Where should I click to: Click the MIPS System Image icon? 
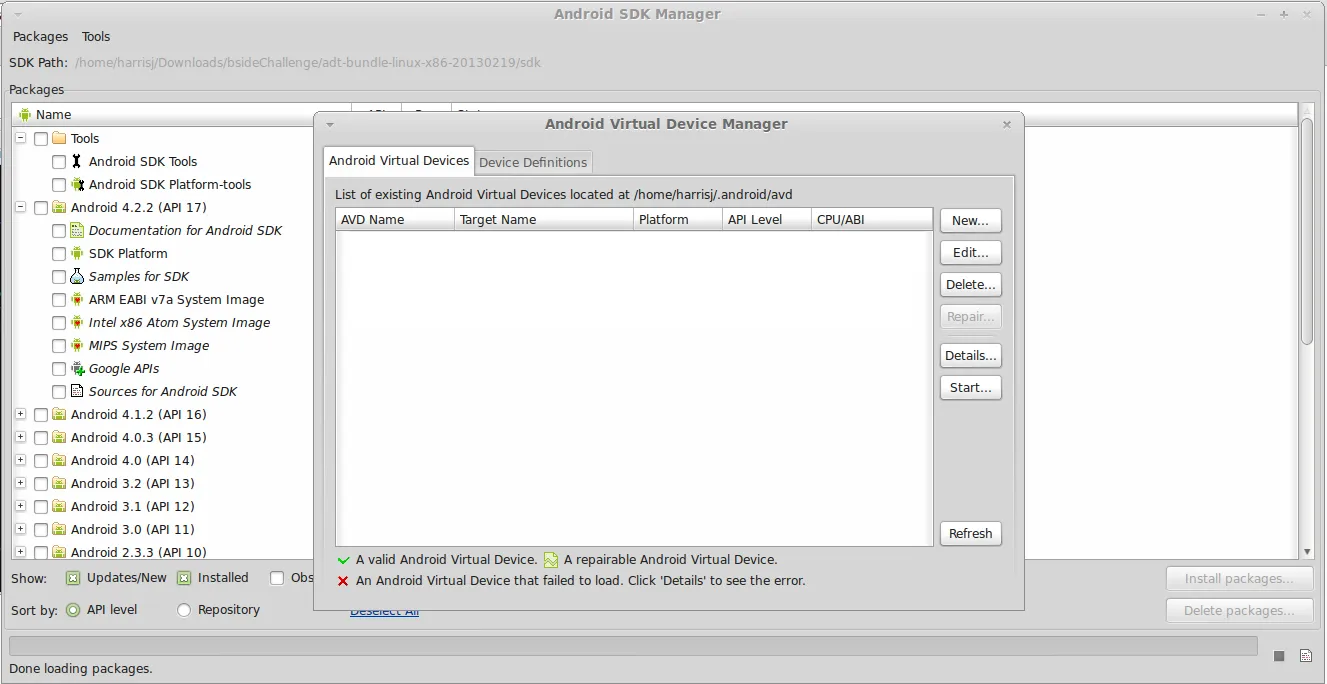pyautogui.click(x=77, y=345)
